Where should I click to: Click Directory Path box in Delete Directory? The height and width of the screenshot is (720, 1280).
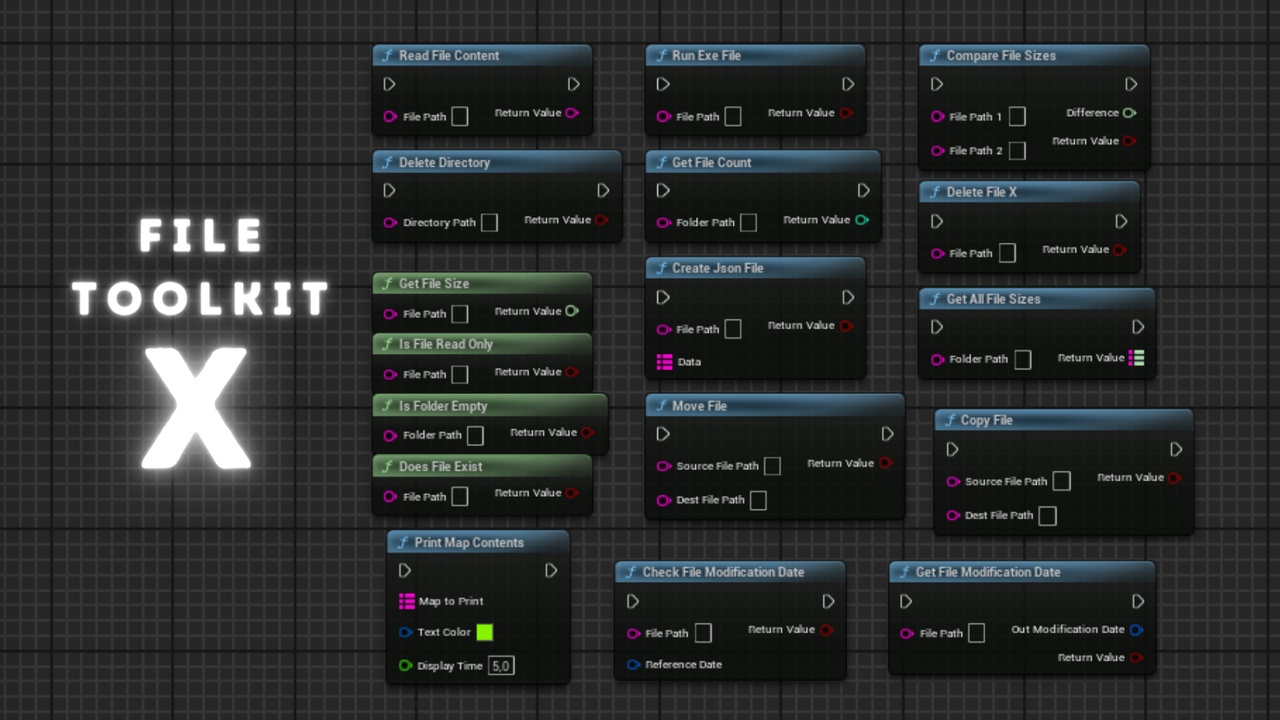(489, 223)
